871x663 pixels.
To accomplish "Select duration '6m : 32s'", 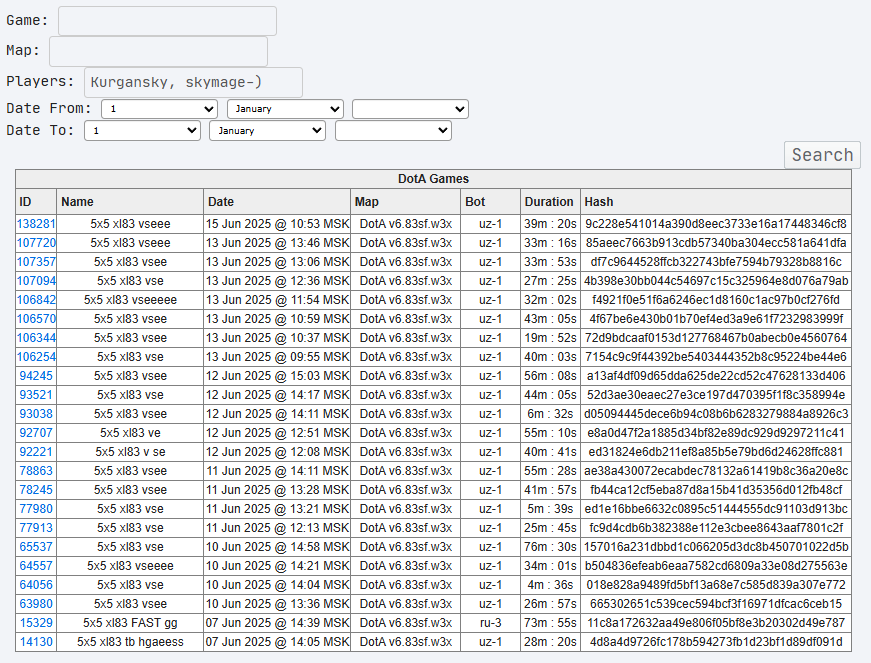I will 550,414.
